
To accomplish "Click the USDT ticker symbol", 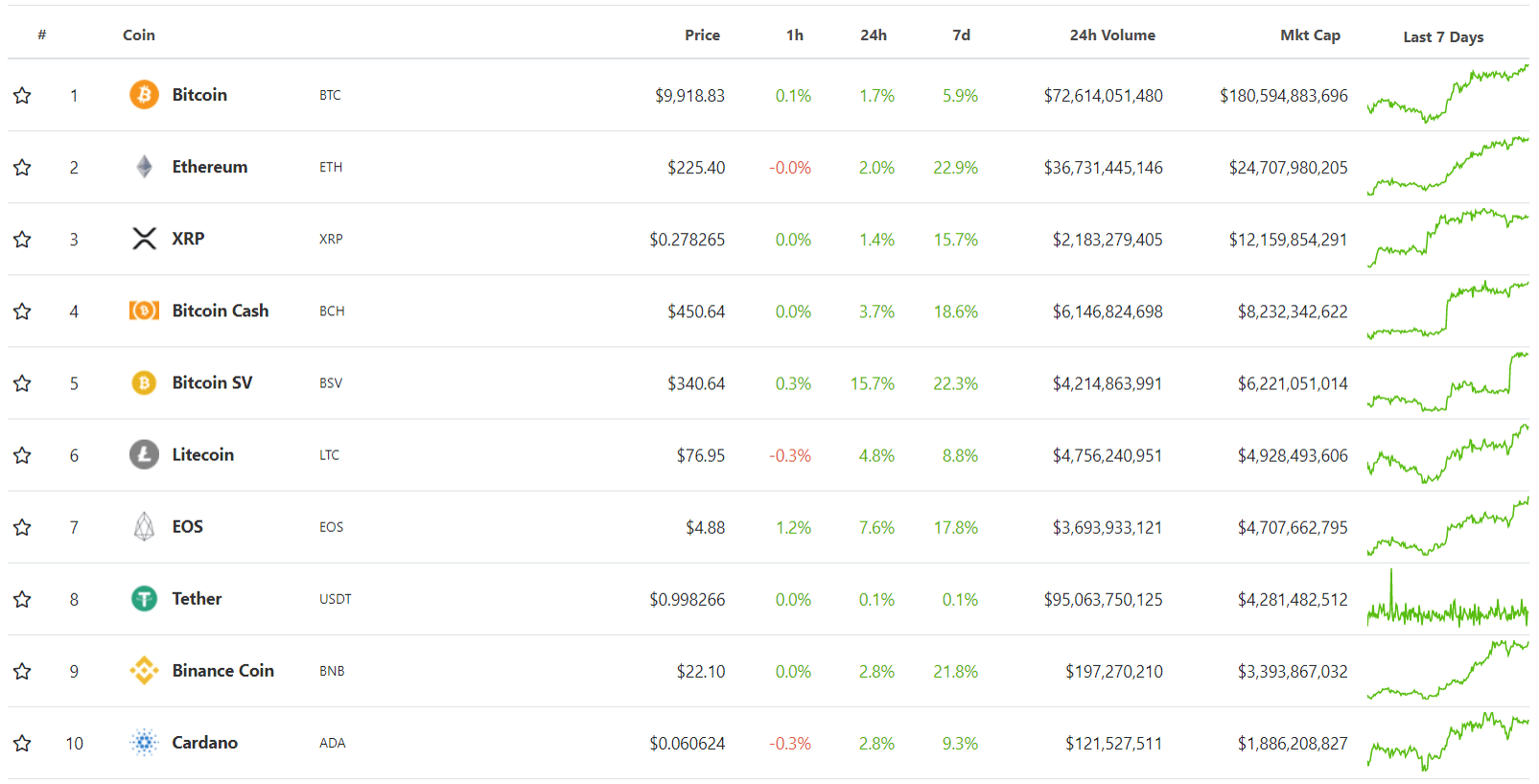I will [336, 599].
